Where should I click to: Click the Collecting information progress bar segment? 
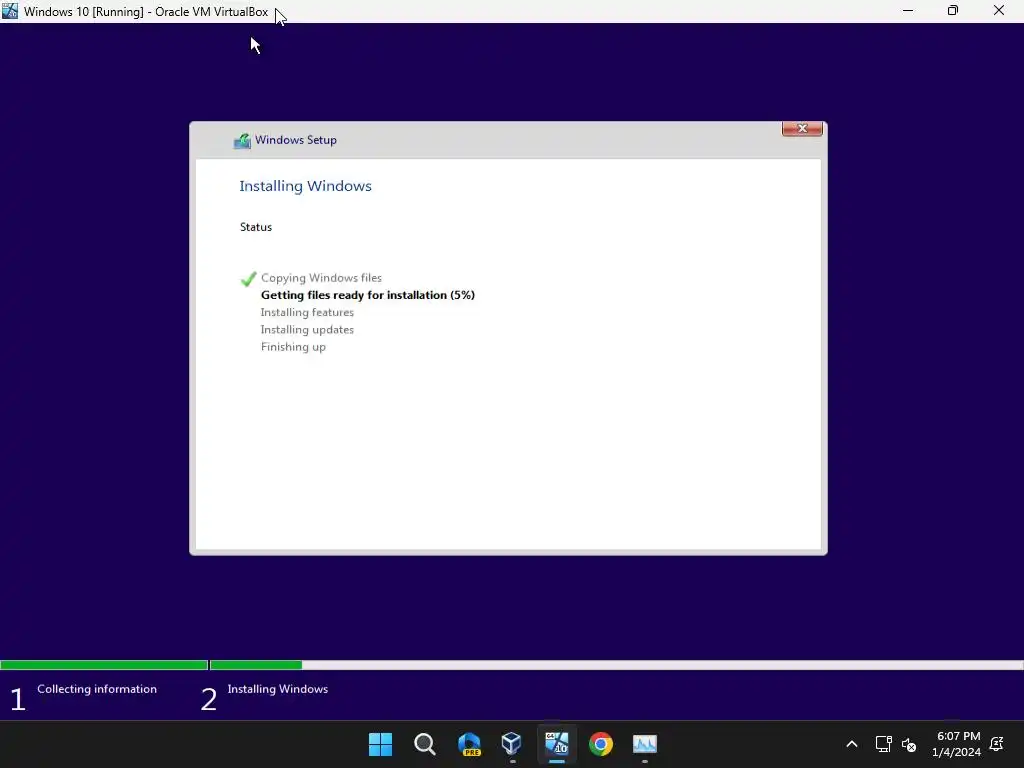104,665
